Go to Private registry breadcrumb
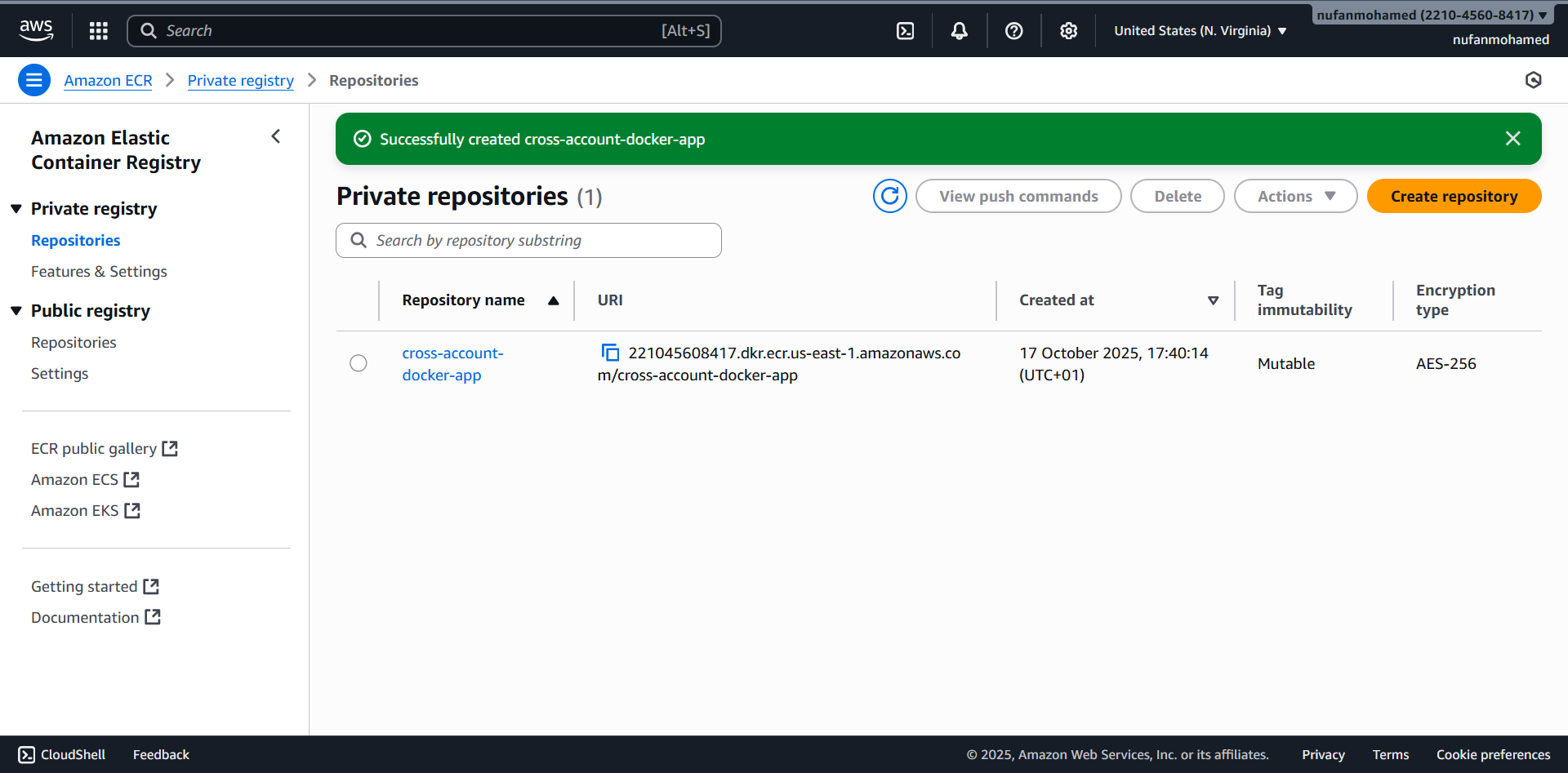Viewport: 1568px width, 773px height. tap(241, 80)
